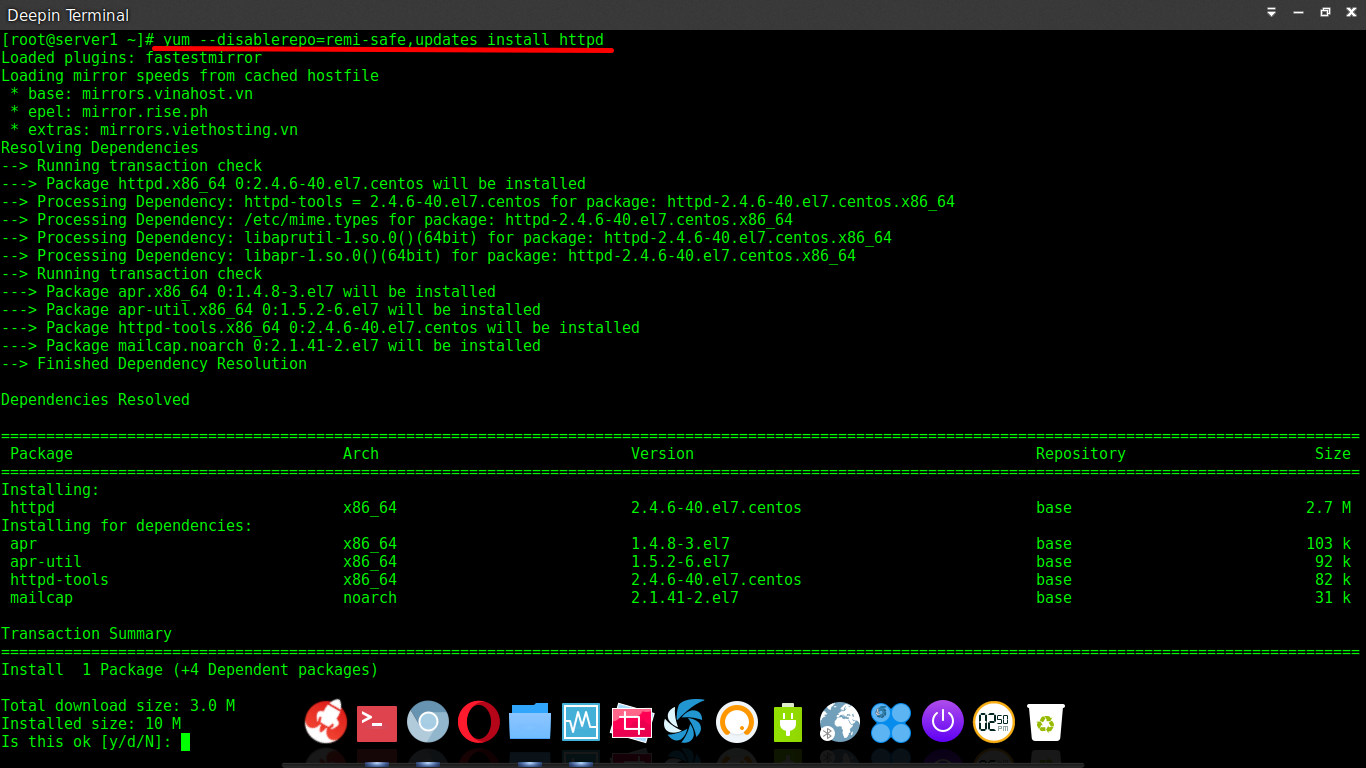The image size is (1366, 768).
Task: Click the 'Version' column header
Action: (662, 454)
